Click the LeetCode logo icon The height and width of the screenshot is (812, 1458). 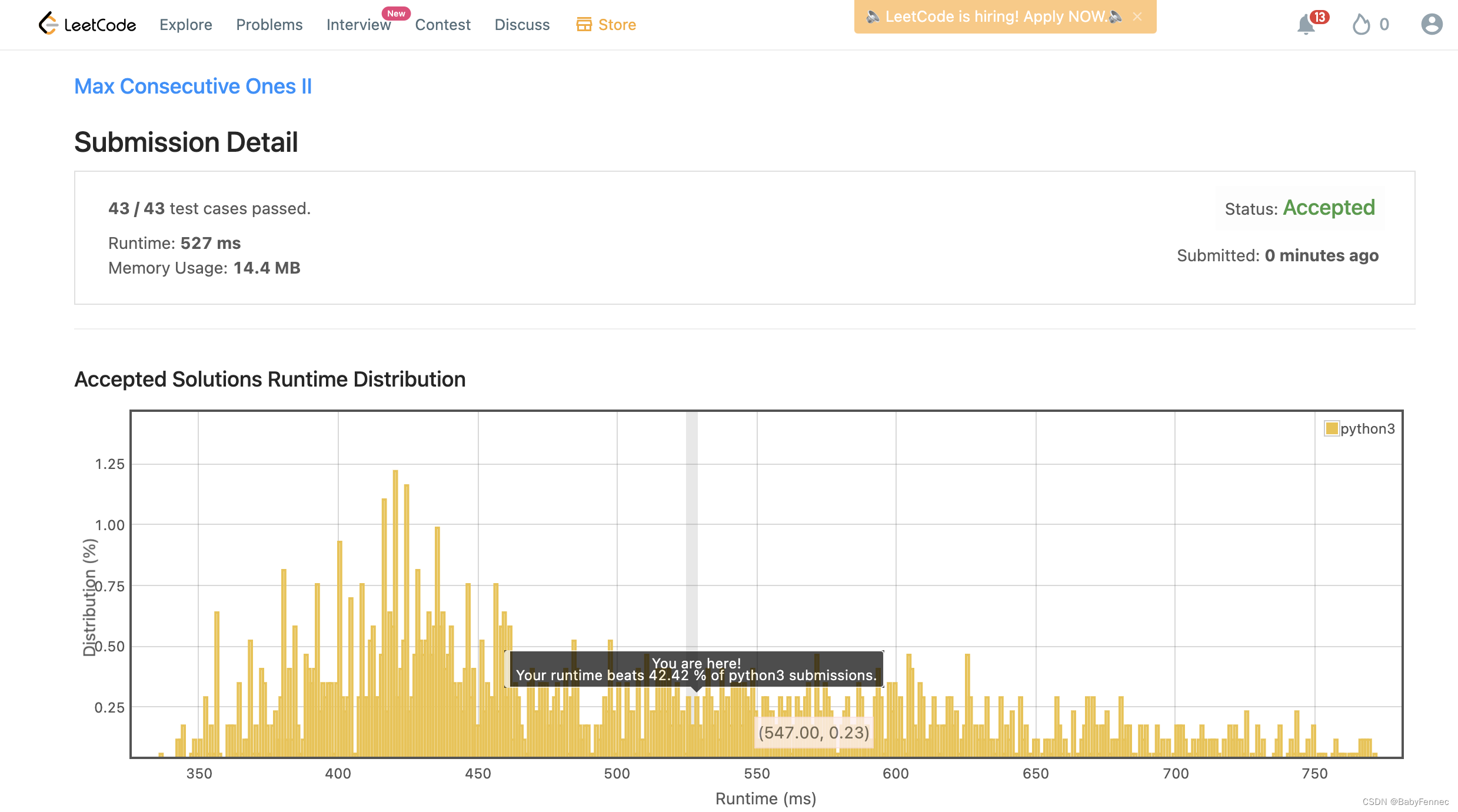tap(48, 24)
